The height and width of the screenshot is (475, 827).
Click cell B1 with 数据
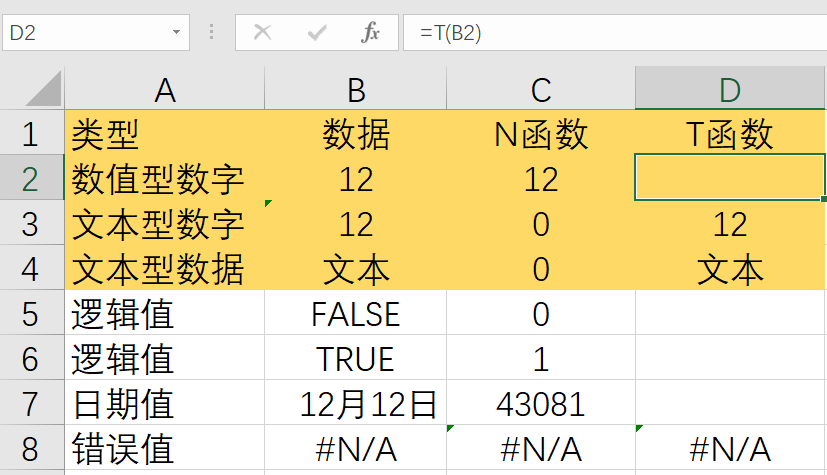355,132
